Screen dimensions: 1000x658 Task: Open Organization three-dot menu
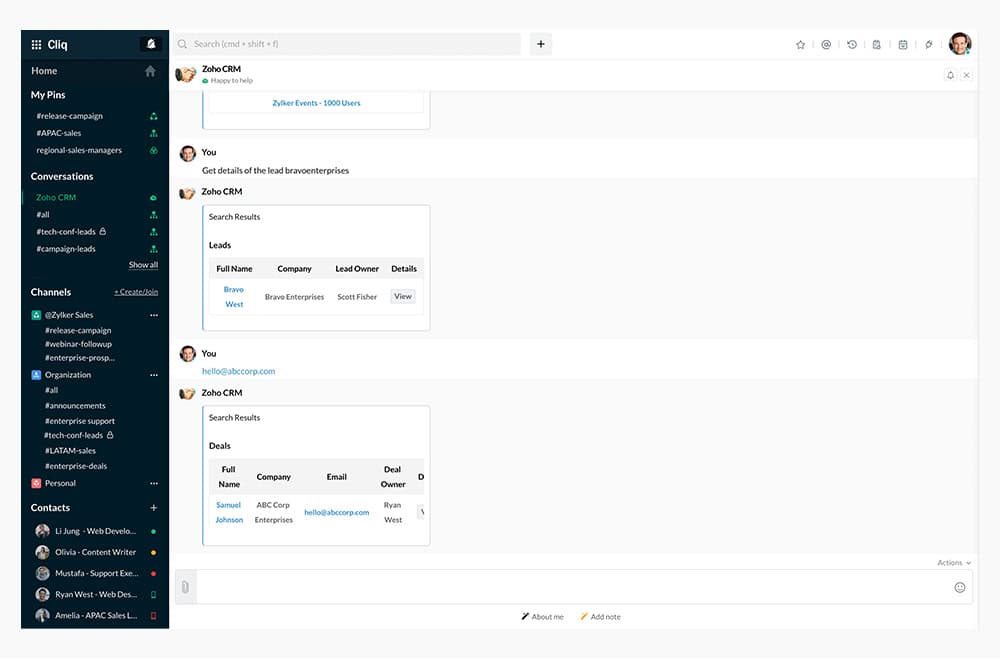coord(154,375)
